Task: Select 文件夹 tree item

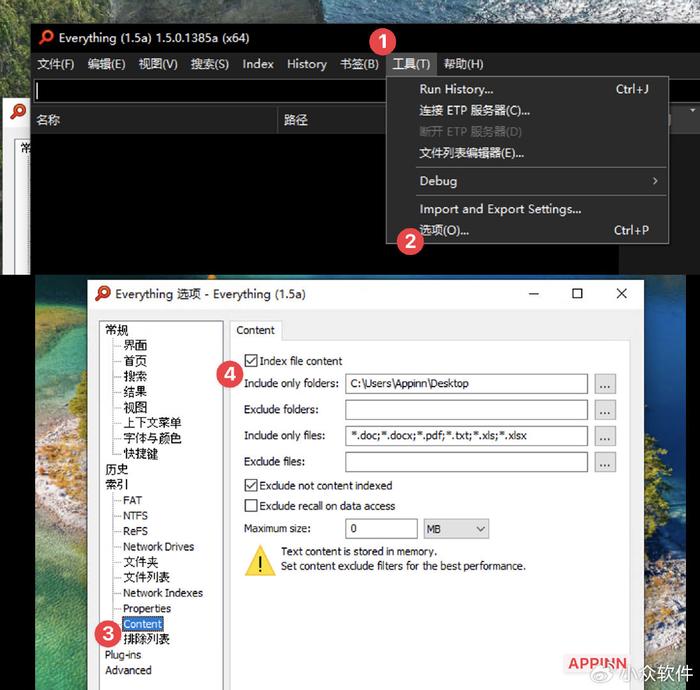Action: [x=141, y=562]
